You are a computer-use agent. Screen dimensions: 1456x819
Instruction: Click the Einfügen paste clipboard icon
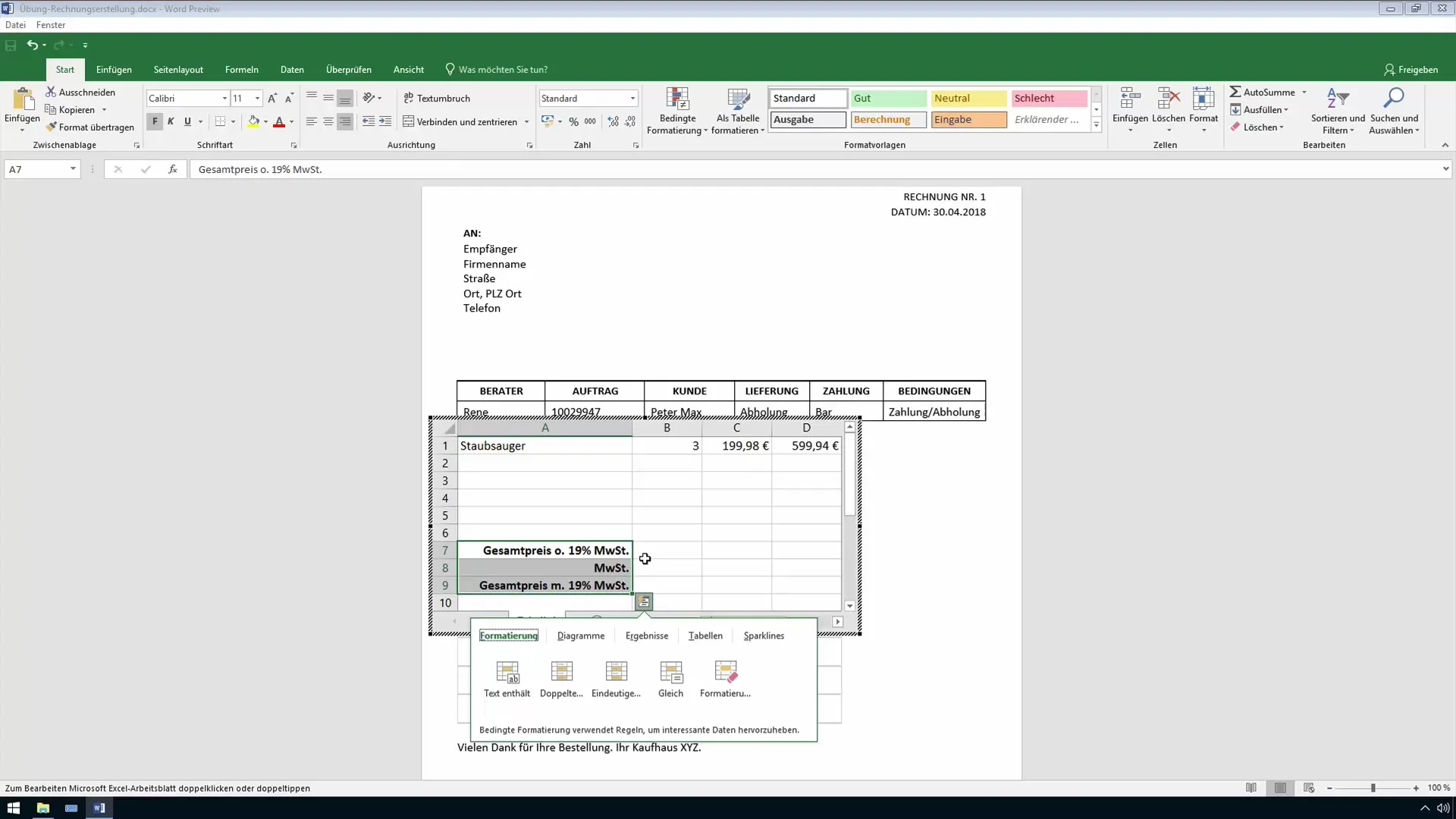coord(23,99)
